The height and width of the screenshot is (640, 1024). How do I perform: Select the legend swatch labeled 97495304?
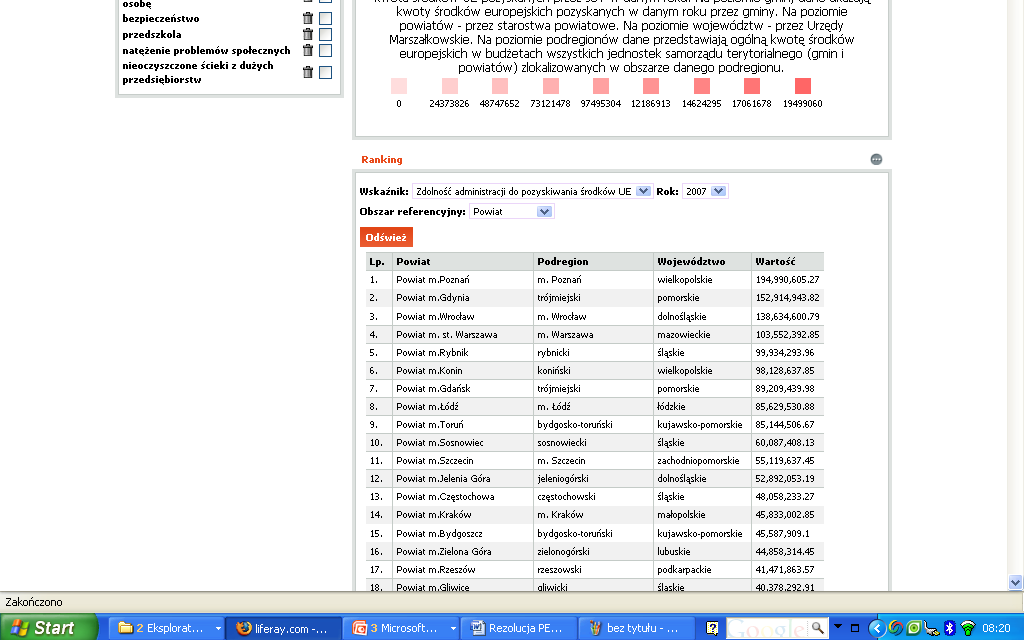coord(601,86)
